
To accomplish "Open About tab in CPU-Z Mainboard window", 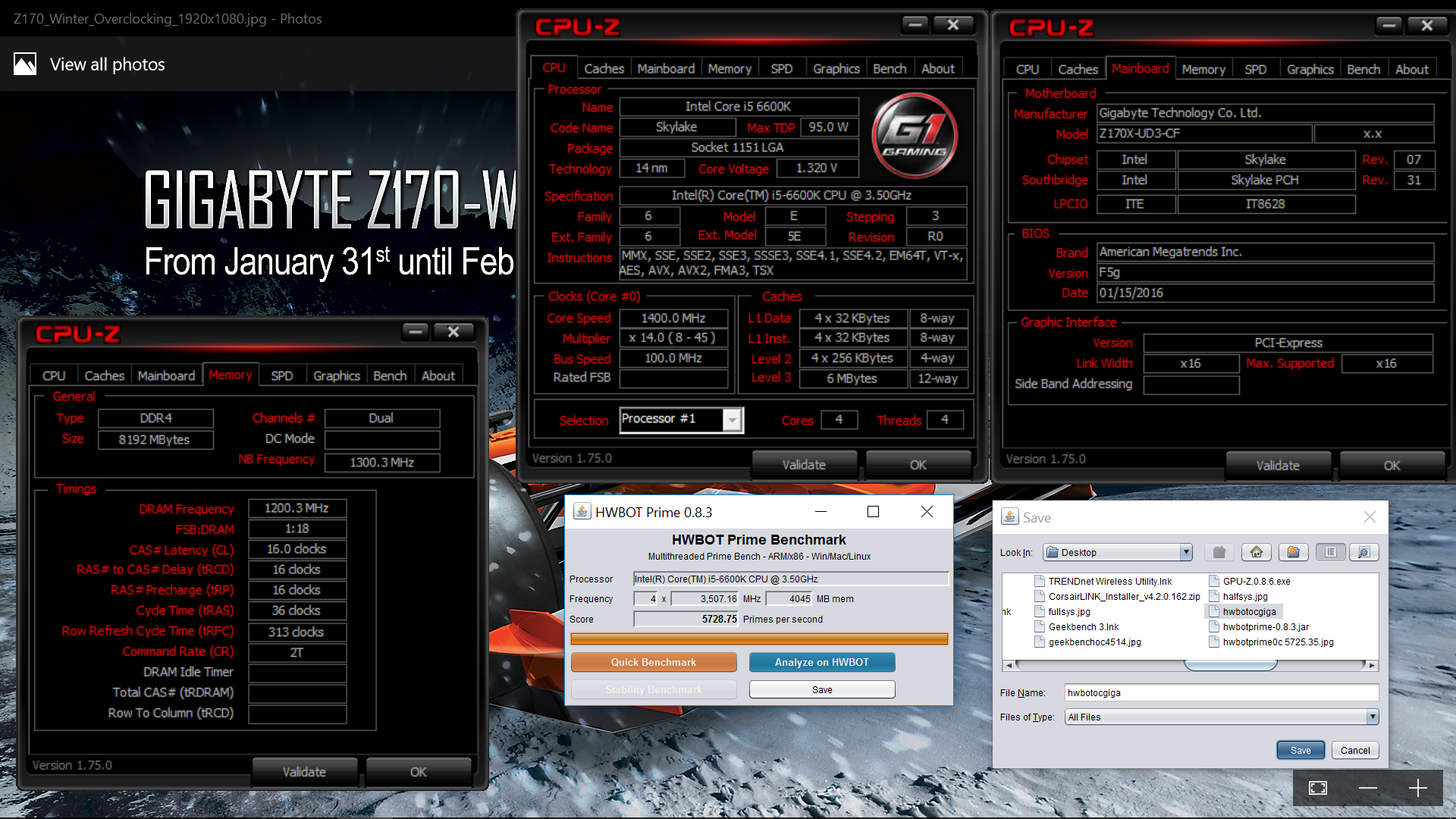I will pyautogui.click(x=1412, y=69).
